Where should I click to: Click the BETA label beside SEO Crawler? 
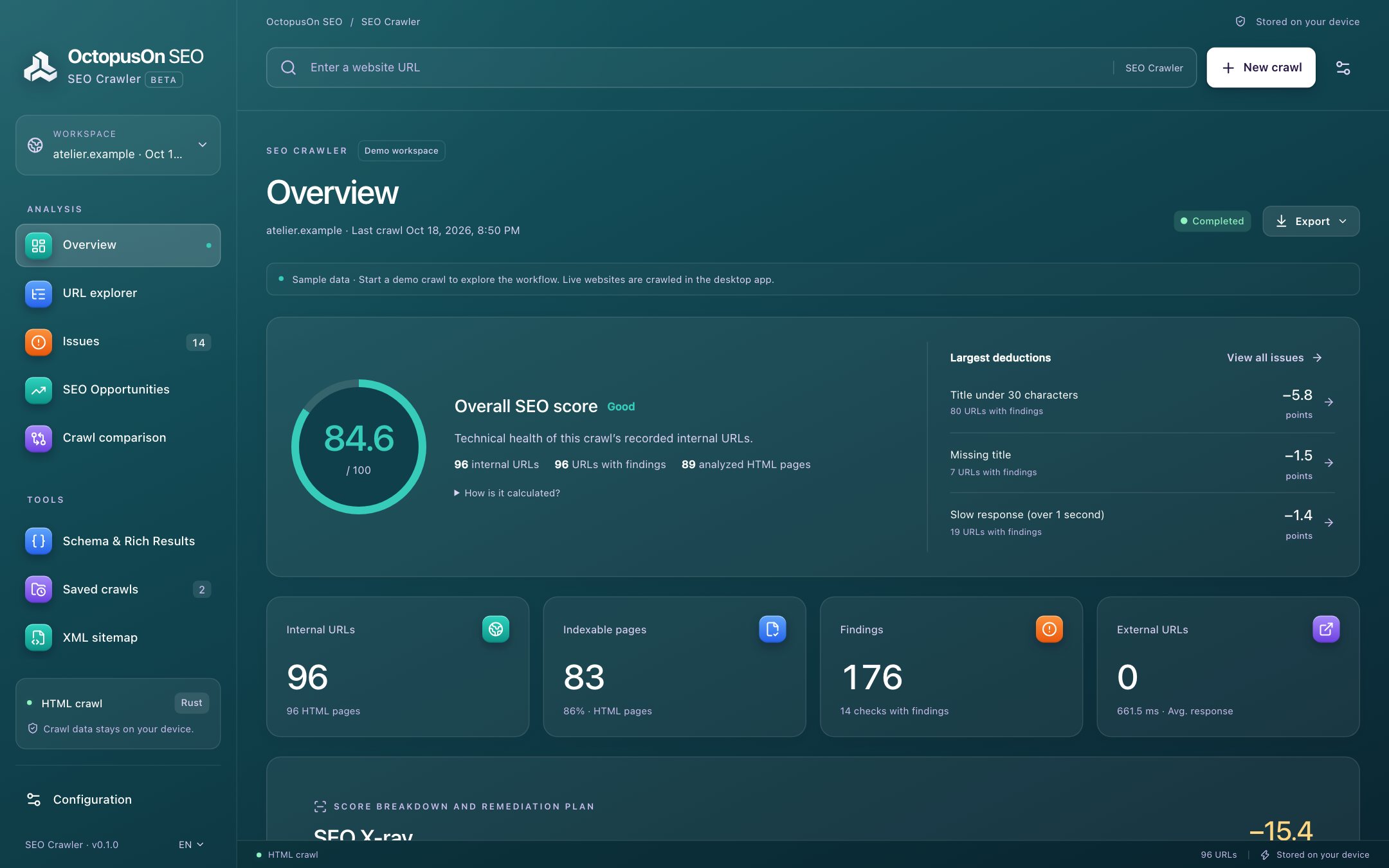click(x=163, y=80)
